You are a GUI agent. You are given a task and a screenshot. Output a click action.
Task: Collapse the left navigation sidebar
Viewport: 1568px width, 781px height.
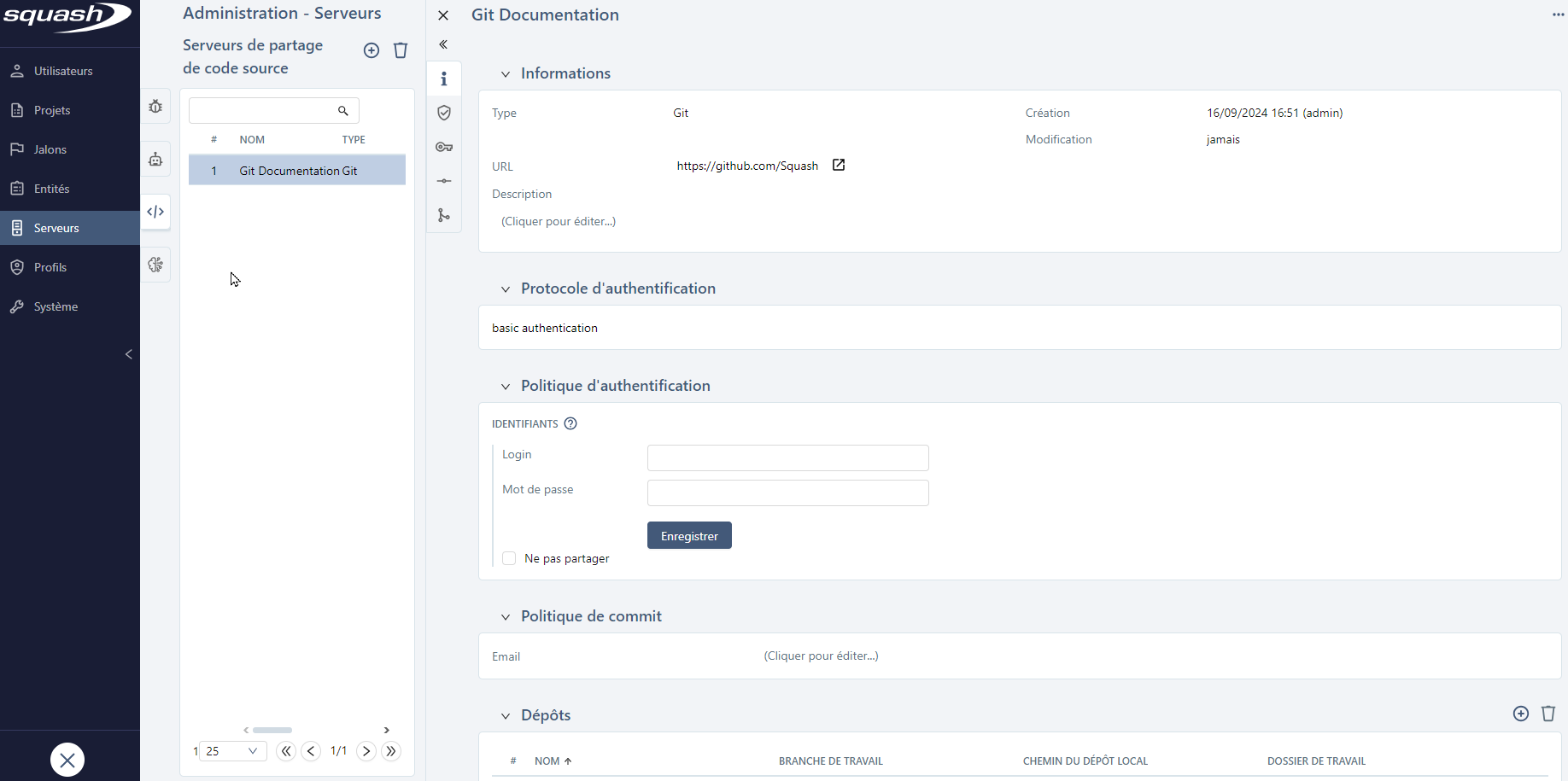(128, 353)
